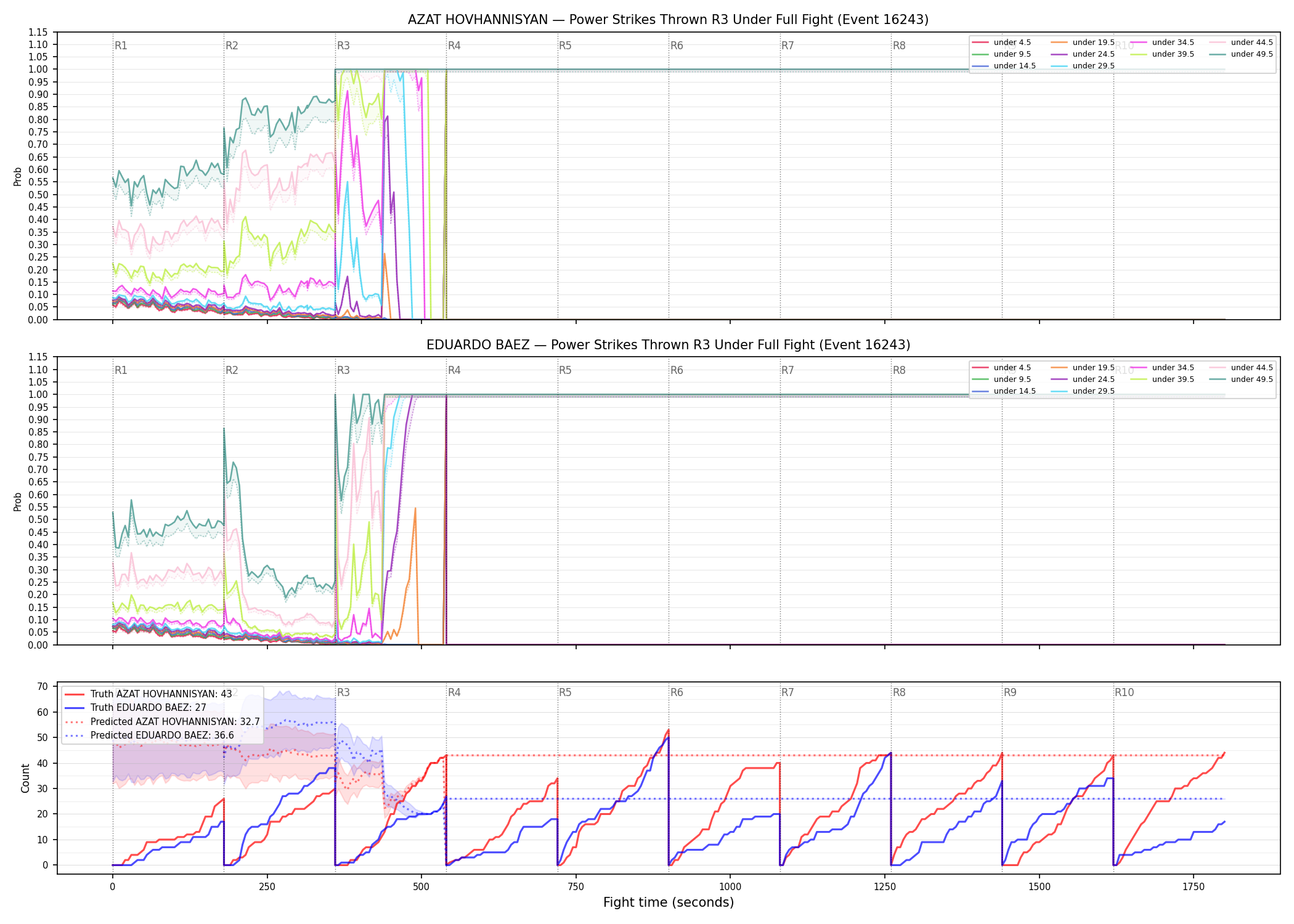This screenshot has width=1294, height=924.
Task: Select 'under 24.5' legend entry in Hovhannisyan chart
Action: (x=1083, y=54)
